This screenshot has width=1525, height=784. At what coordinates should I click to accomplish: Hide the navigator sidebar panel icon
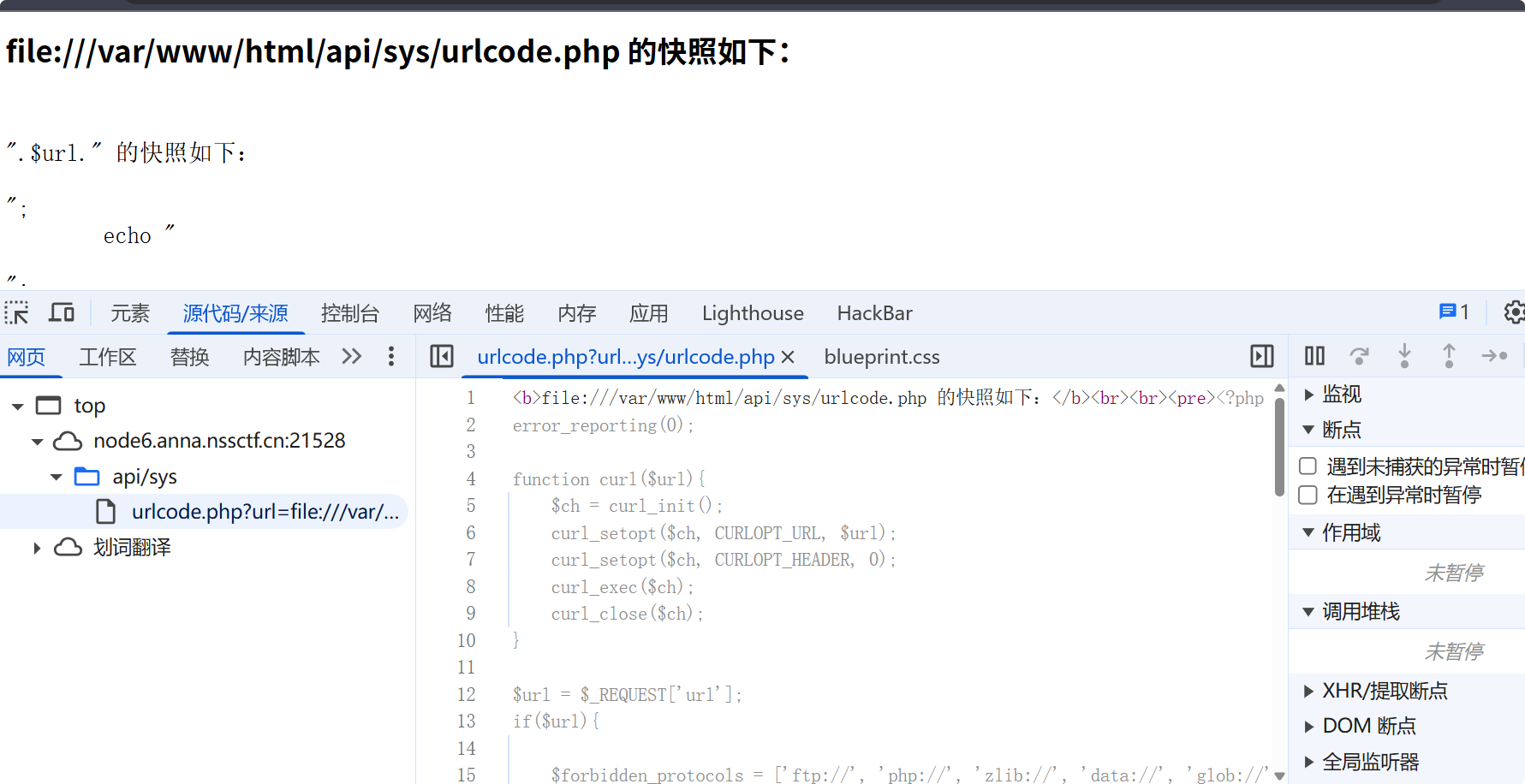[442, 356]
